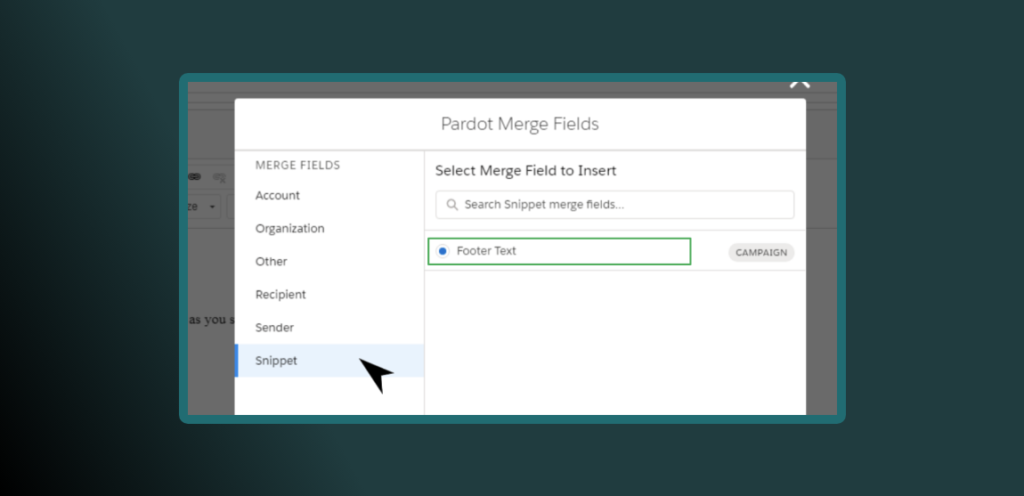The height and width of the screenshot is (496, 1024).
Task: Click the email body text behind the dialog
Action: [x=210, y=320]
